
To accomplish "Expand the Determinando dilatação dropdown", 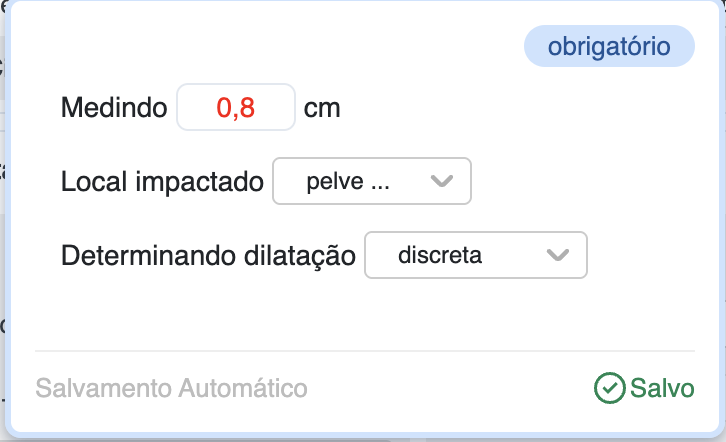I will coord(475,255).
